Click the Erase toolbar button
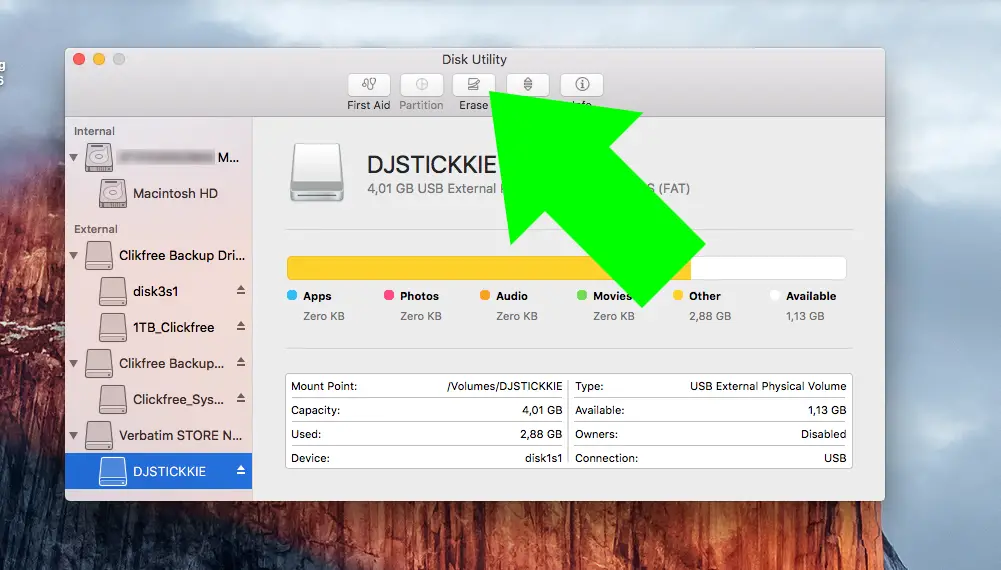The width and height of the screenshot is (1001, 570). click(474, 84)
